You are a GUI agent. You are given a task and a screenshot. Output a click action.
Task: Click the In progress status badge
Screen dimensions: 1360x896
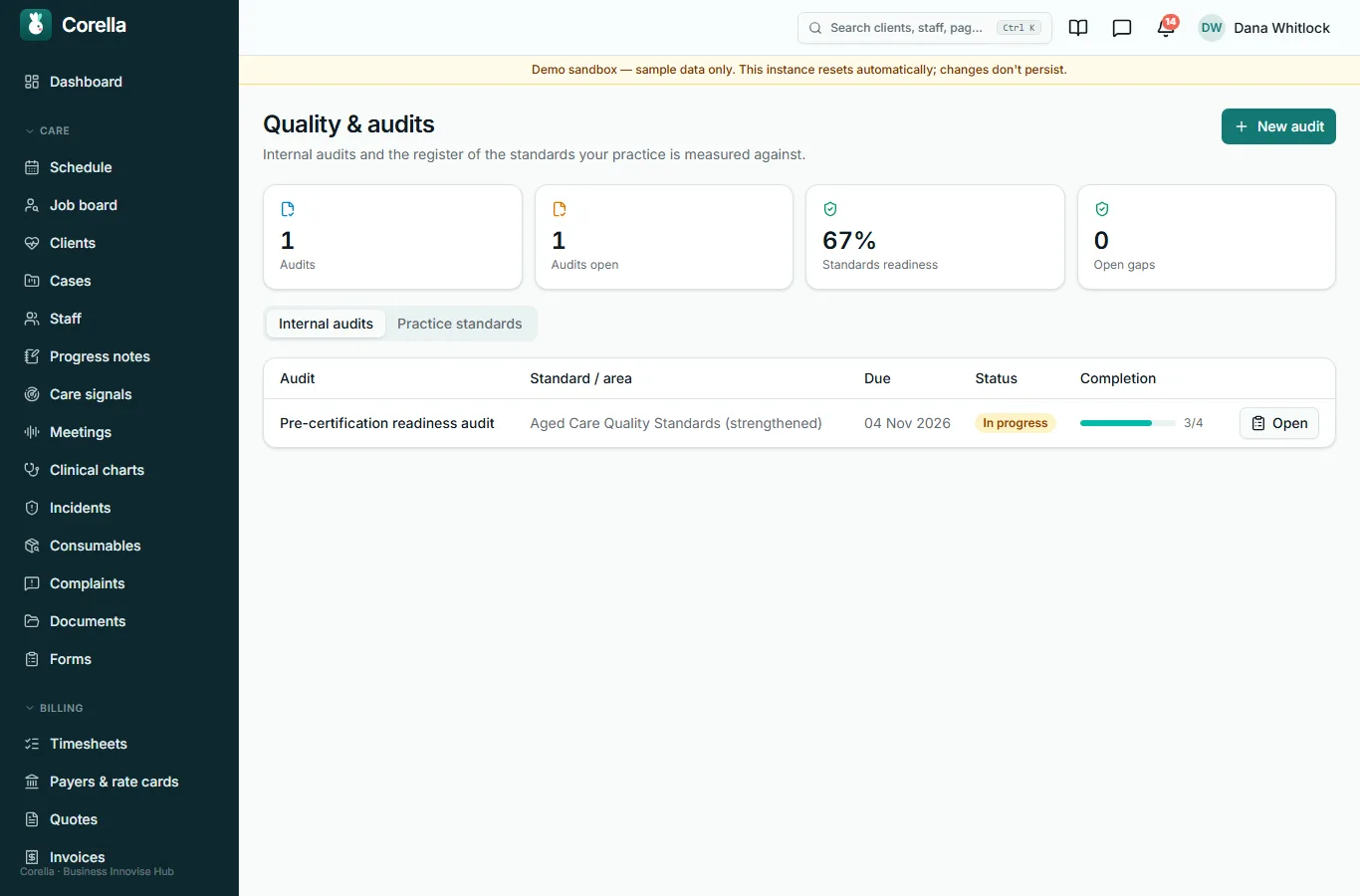tap(1015, 423)
